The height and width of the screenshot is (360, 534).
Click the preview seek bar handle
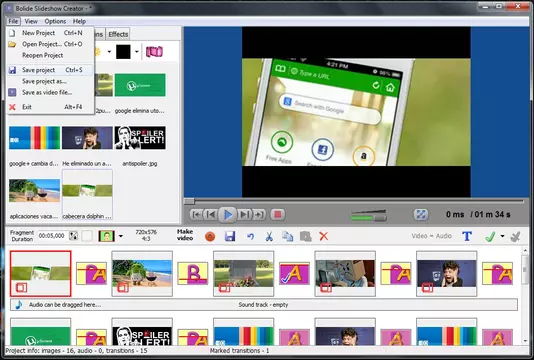click(189, 201)
